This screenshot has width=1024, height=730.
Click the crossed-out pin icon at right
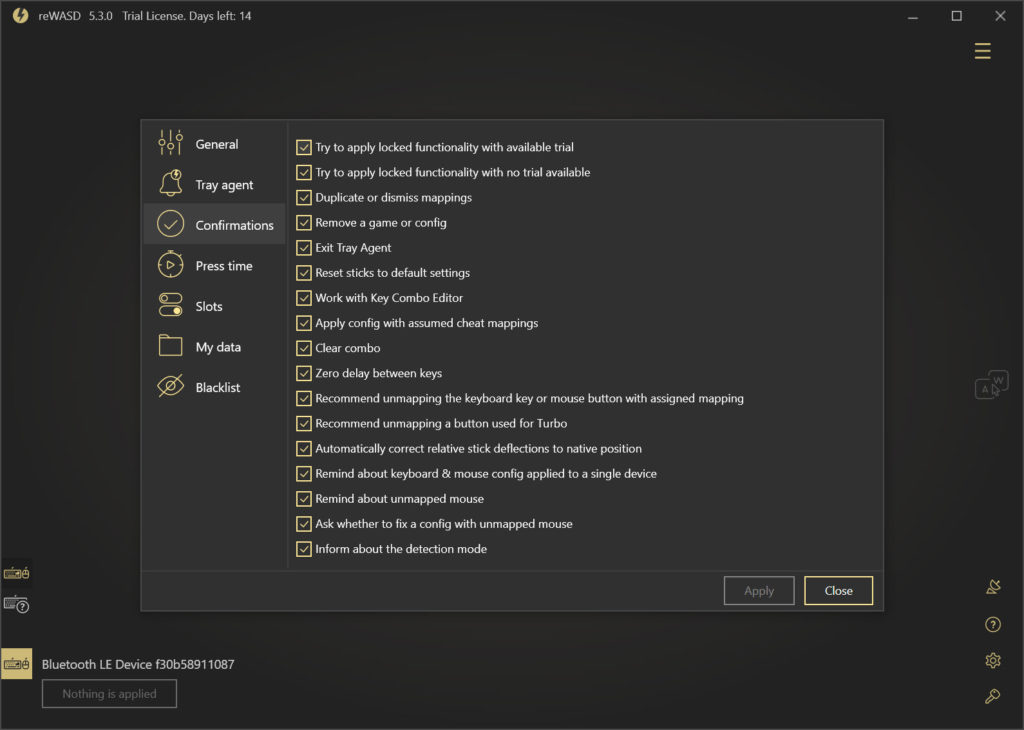[x=993, y=587]
